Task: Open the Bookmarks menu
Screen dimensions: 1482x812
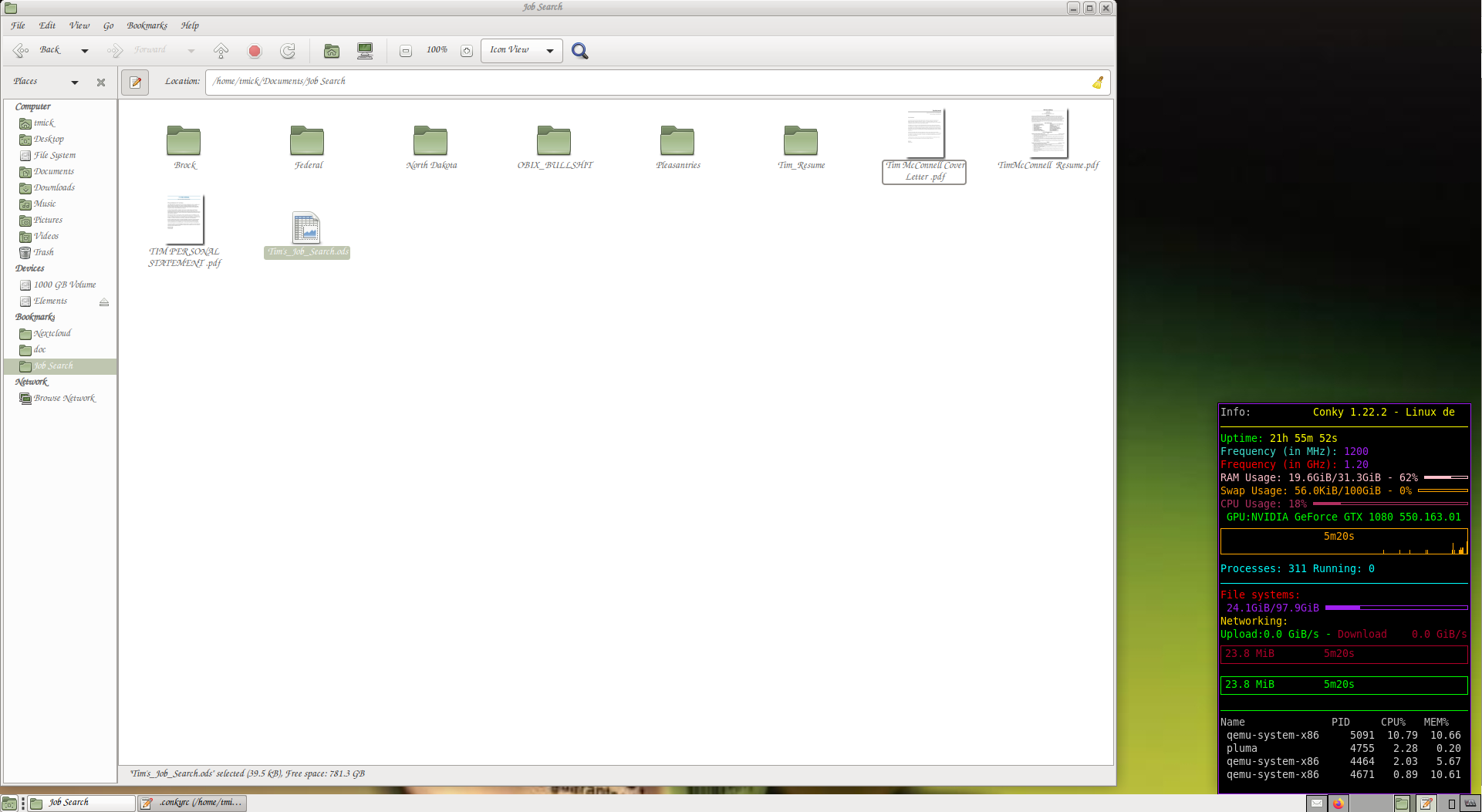Action: 147,25
